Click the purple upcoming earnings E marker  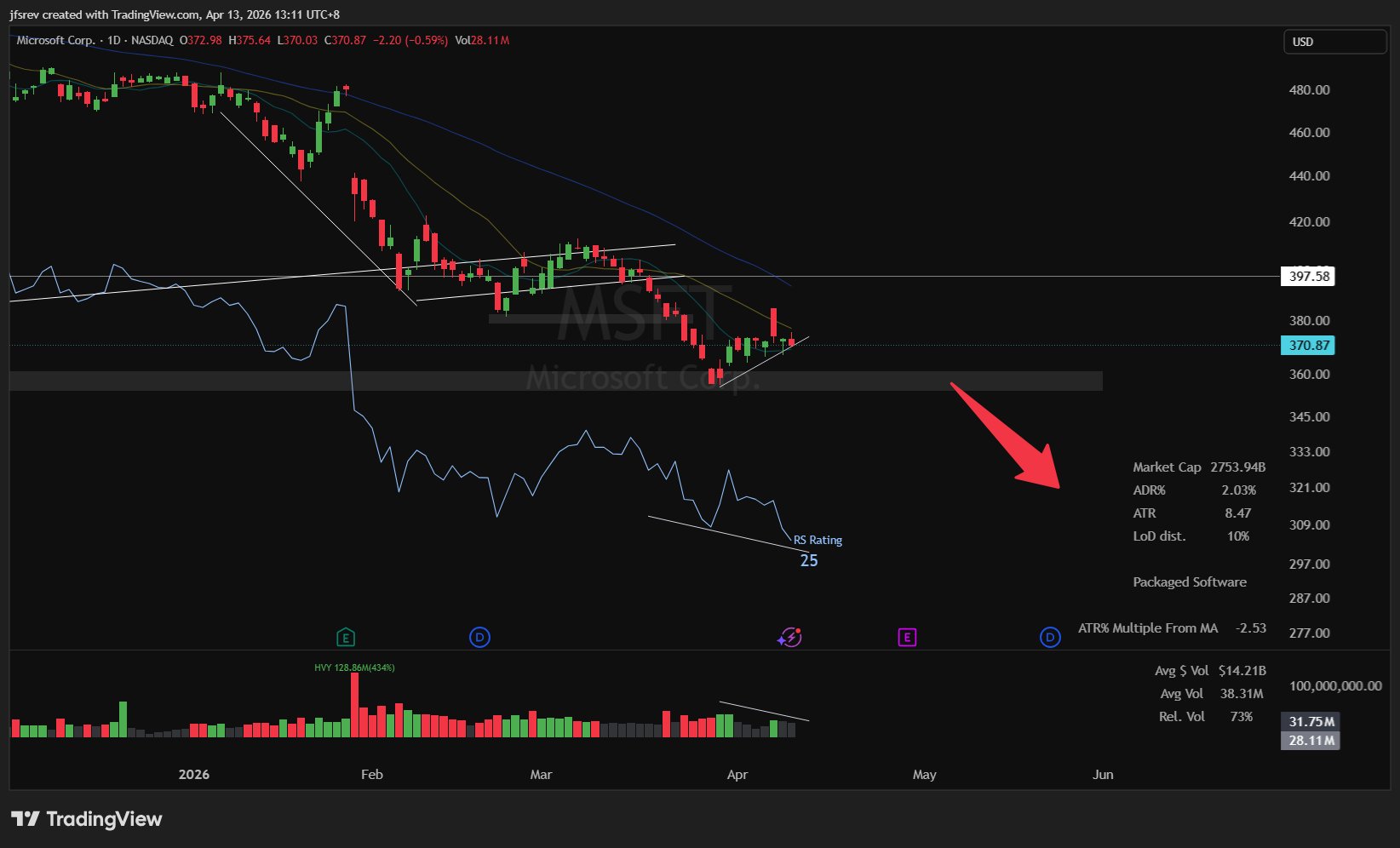point(907,637)
